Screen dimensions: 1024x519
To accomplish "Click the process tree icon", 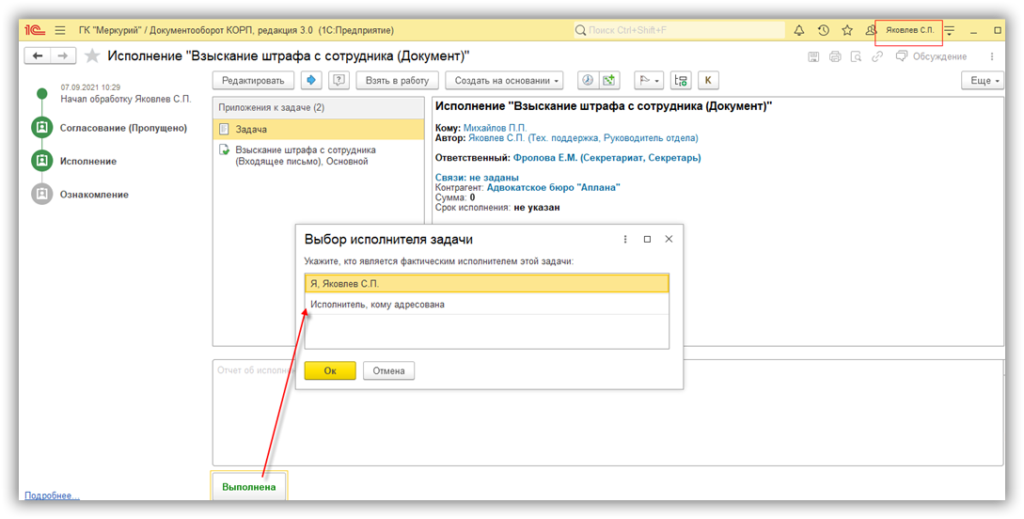I will [x=681, y=80].
